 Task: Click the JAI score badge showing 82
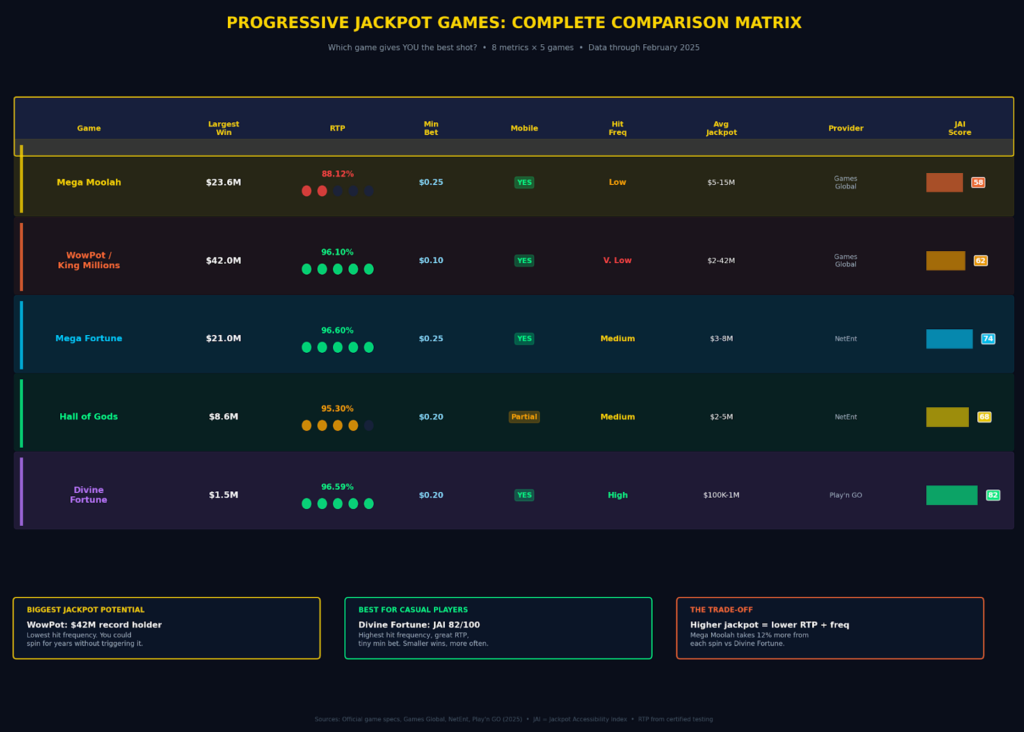click(992, 495)
